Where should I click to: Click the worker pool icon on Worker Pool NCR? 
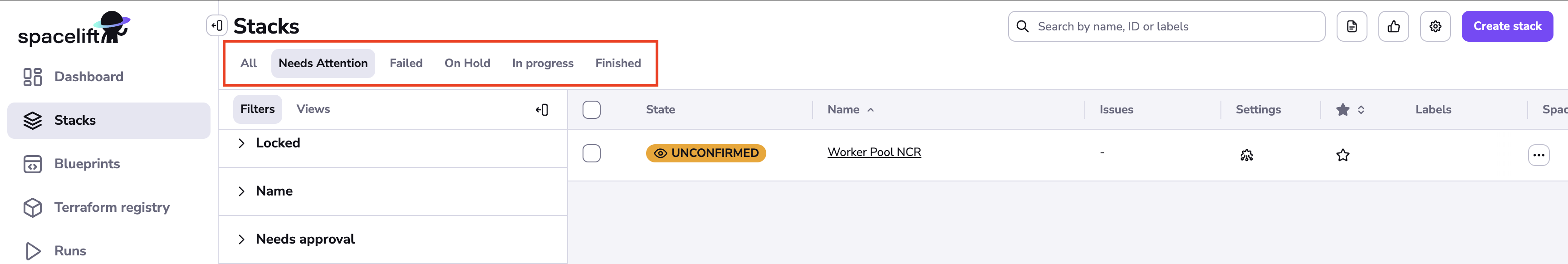[x=1247, y=155]
